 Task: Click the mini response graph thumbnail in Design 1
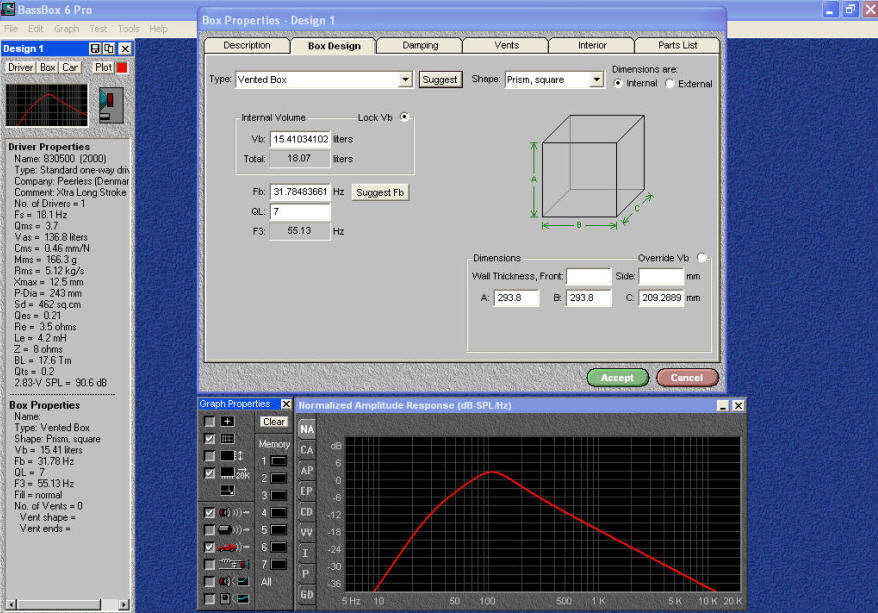tap(46, 105)
